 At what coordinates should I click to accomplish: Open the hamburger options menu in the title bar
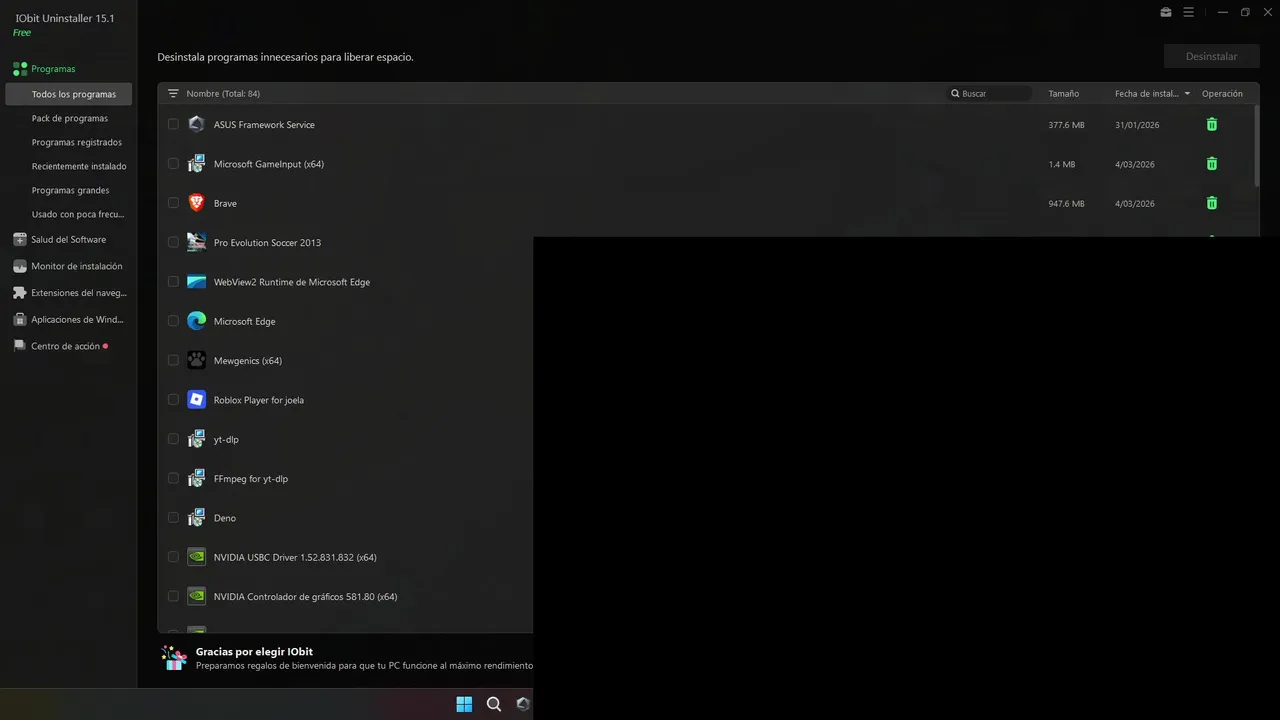click(1189, 12)
